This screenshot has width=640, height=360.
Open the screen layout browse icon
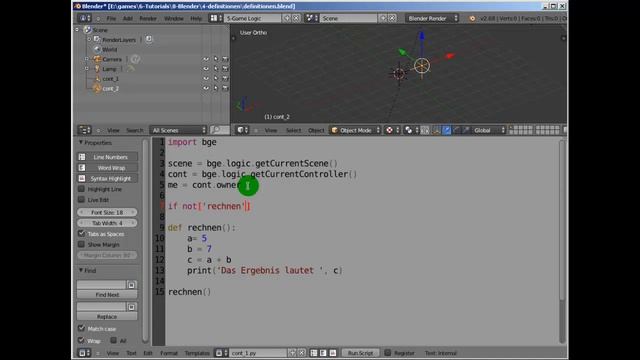coord(216,18)
